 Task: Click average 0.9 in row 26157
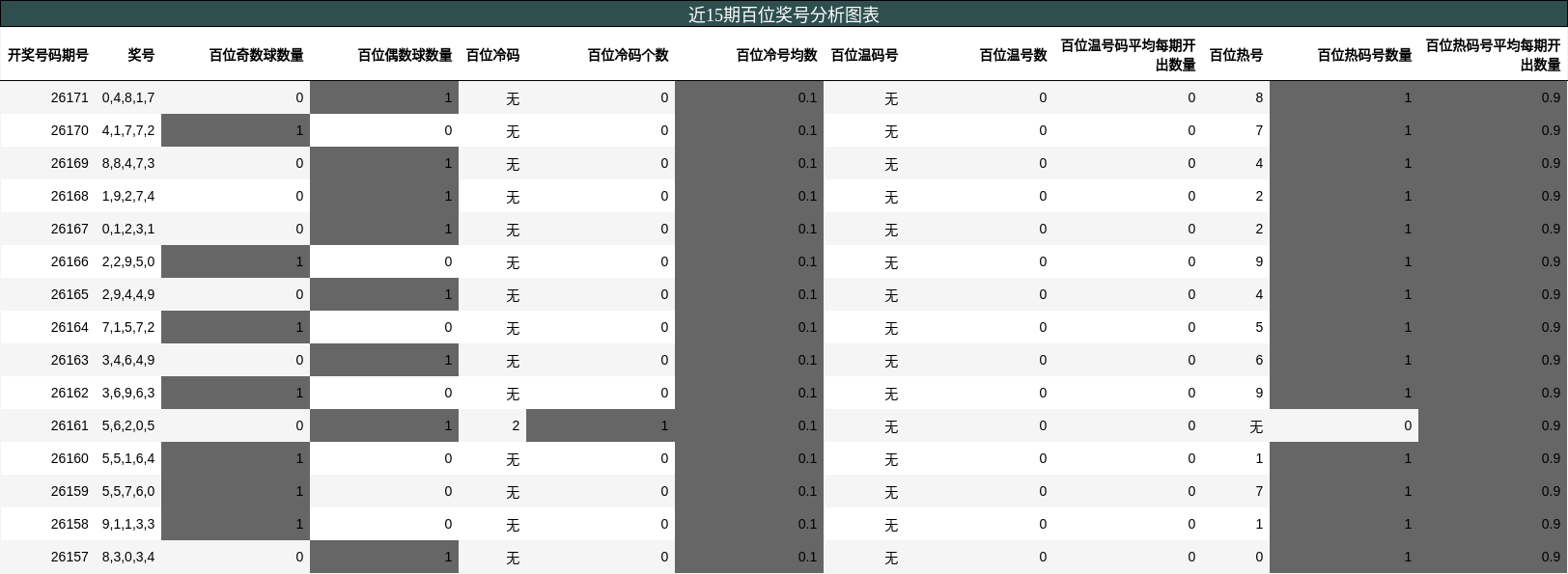(x=1493, y=557)
